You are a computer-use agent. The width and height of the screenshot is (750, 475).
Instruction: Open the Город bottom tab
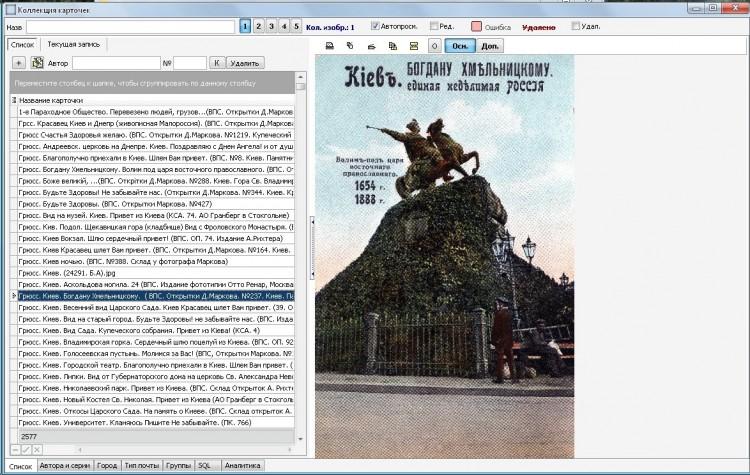pyautogui.click(x=107, y=465)
